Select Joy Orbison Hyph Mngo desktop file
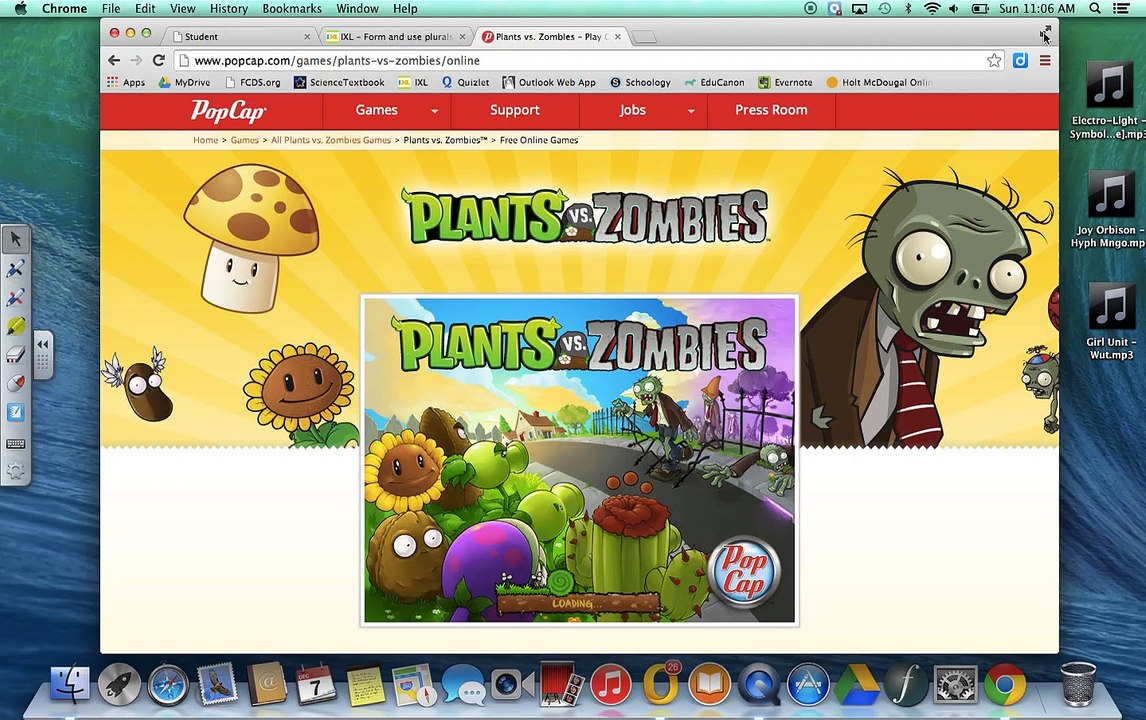 [1110, 210]
